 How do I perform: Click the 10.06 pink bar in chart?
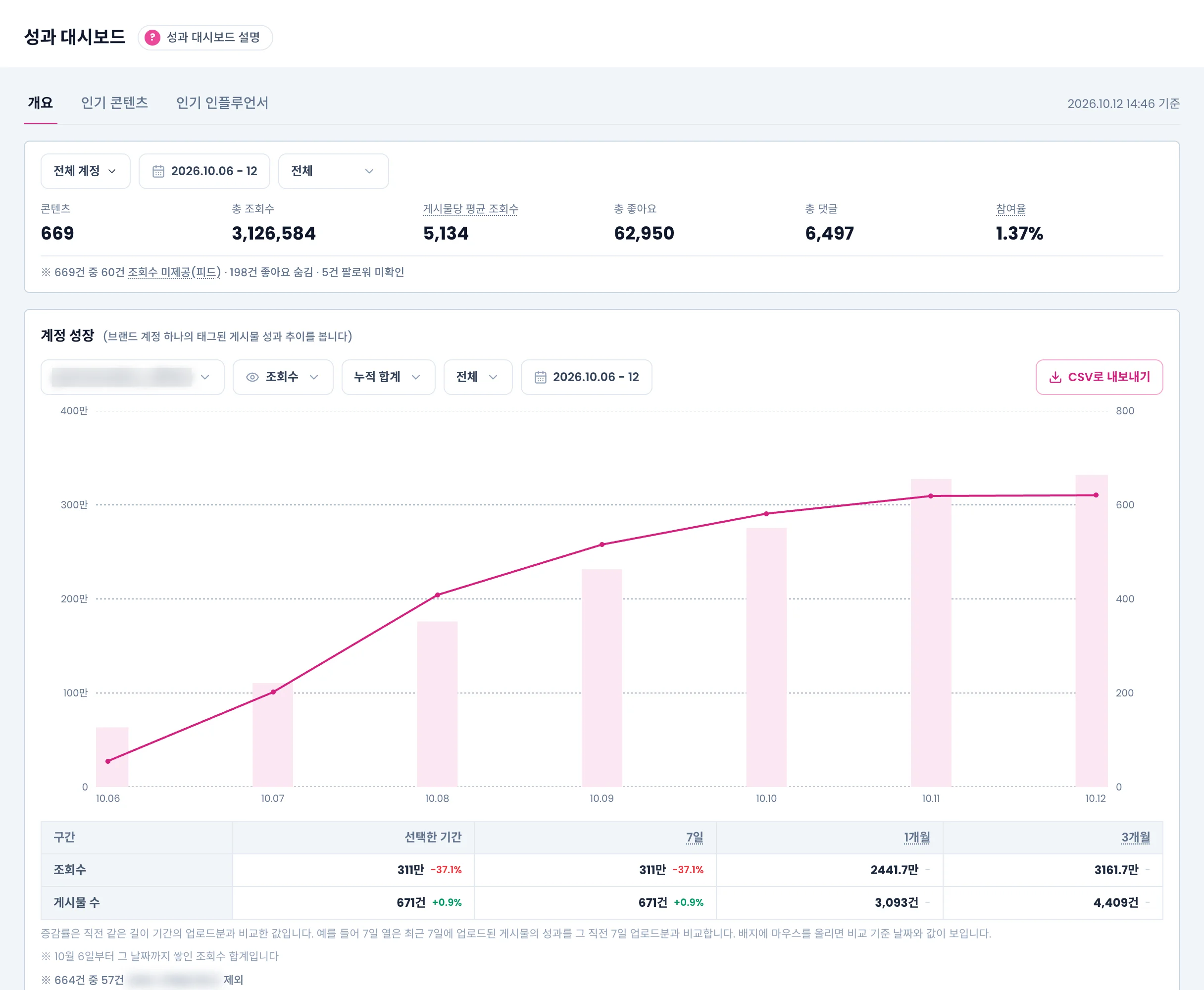[112, 757]
